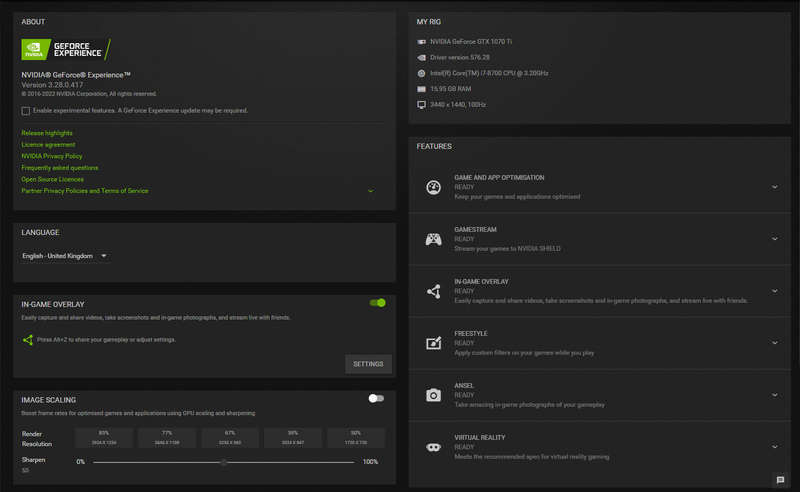Click the Virtual Reality feature title
The width and height of the screenshot is (800, 492).
click(480, 438)
